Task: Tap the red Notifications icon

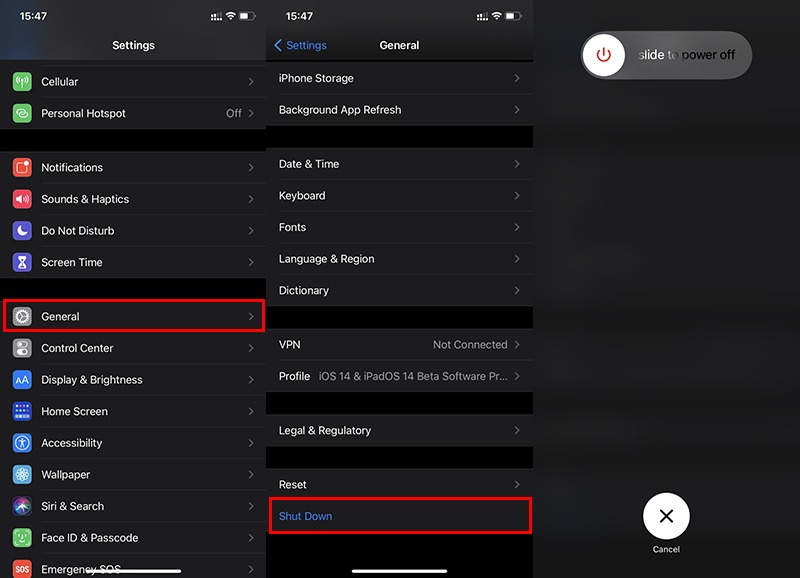Action: tap(22, 168)
